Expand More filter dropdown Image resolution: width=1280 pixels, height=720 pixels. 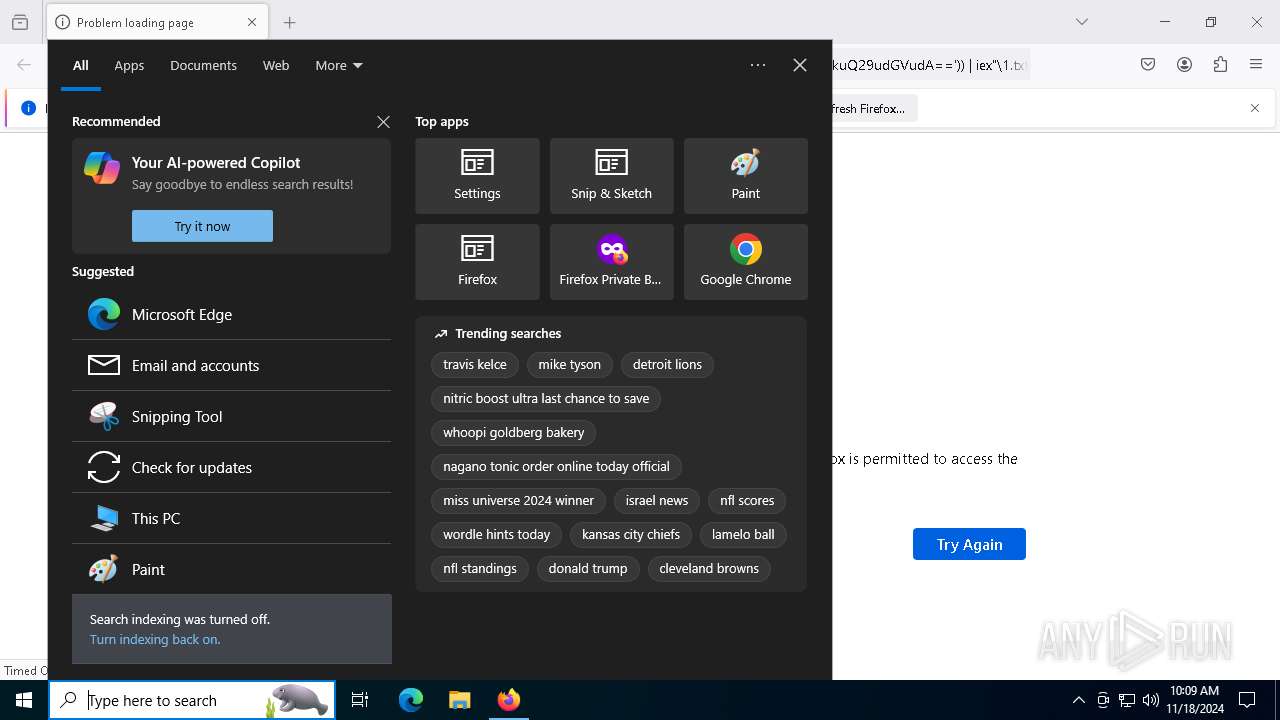339,65
